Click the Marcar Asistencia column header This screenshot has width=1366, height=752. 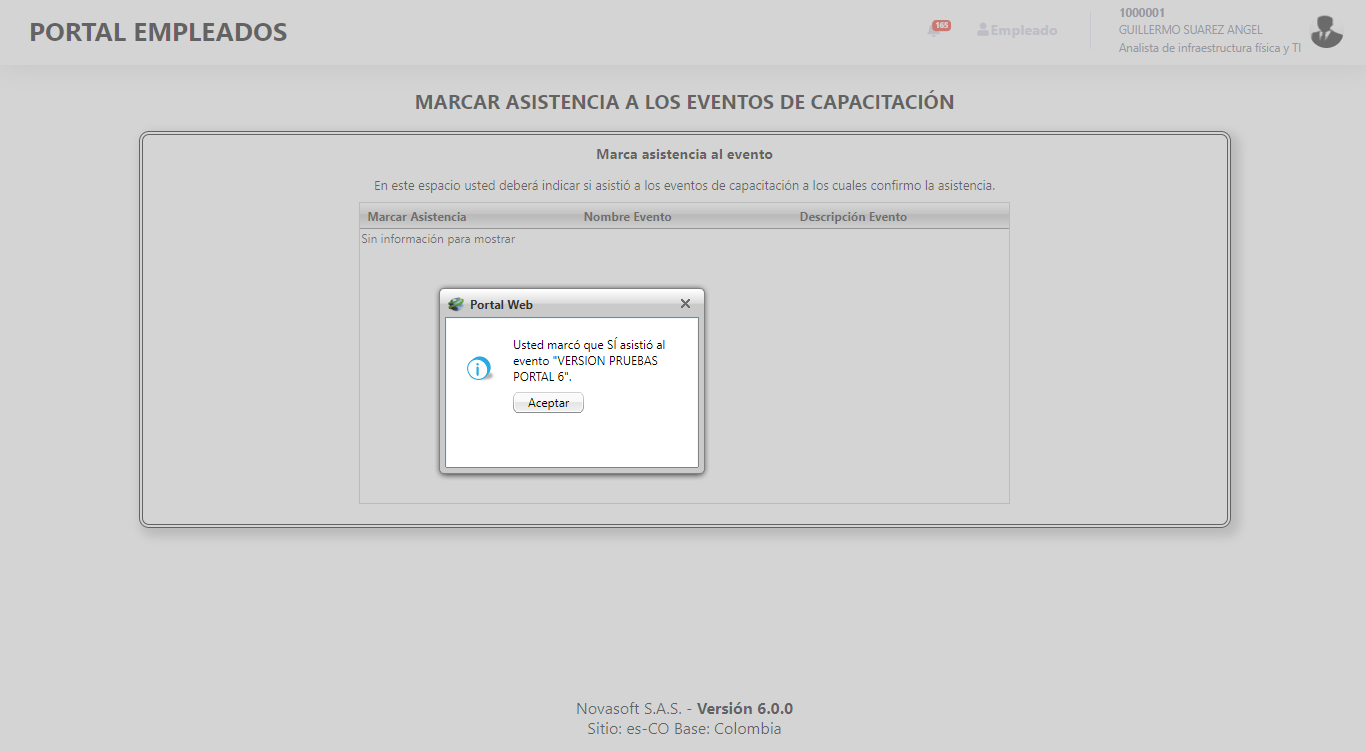pyautogui.click(x=417, y=216)
